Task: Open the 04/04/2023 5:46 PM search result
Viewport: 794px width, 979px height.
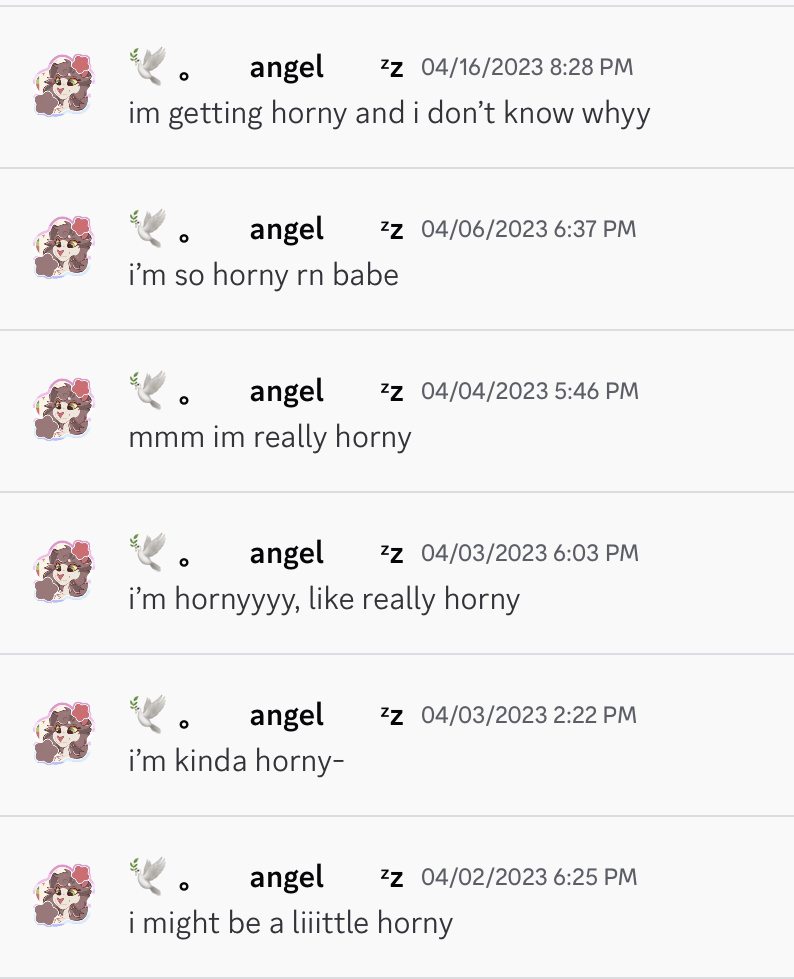Action: (397, 411)
